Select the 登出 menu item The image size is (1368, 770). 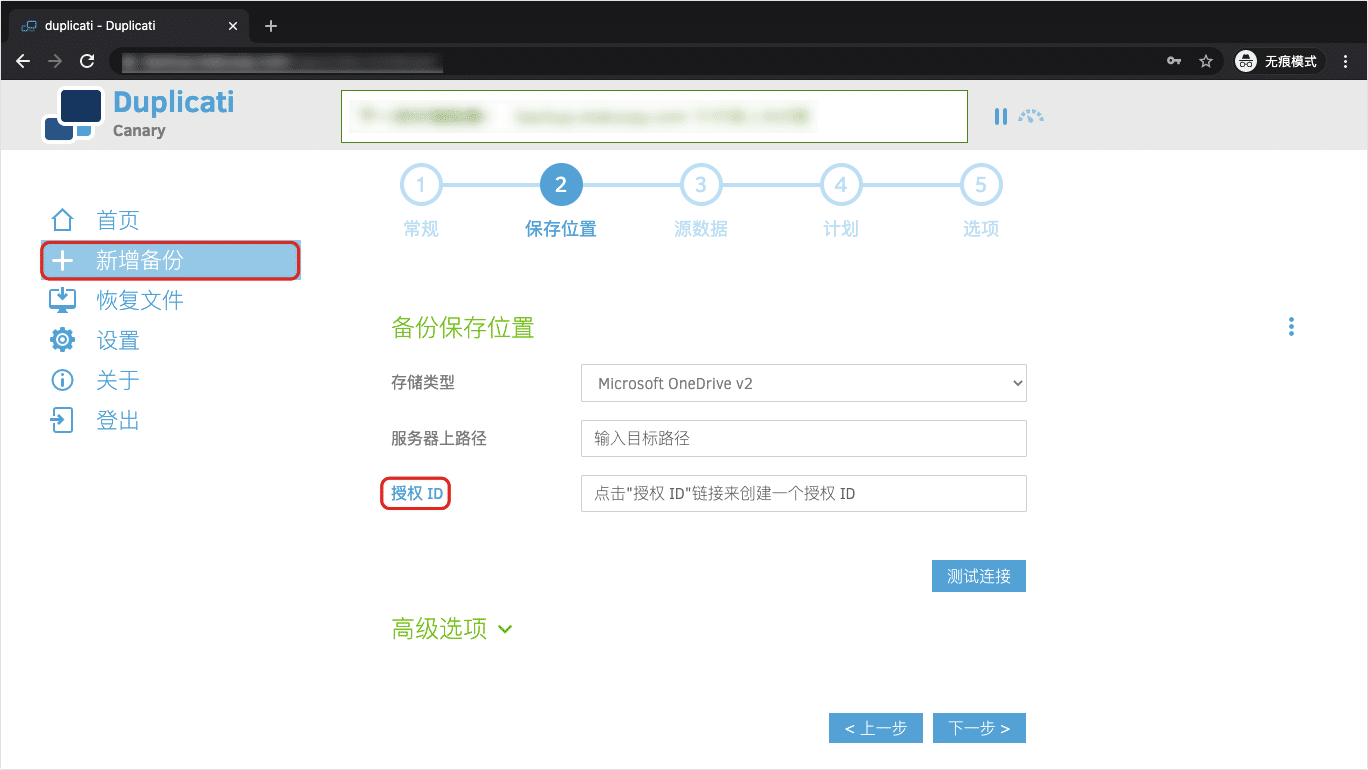(118, 420)
